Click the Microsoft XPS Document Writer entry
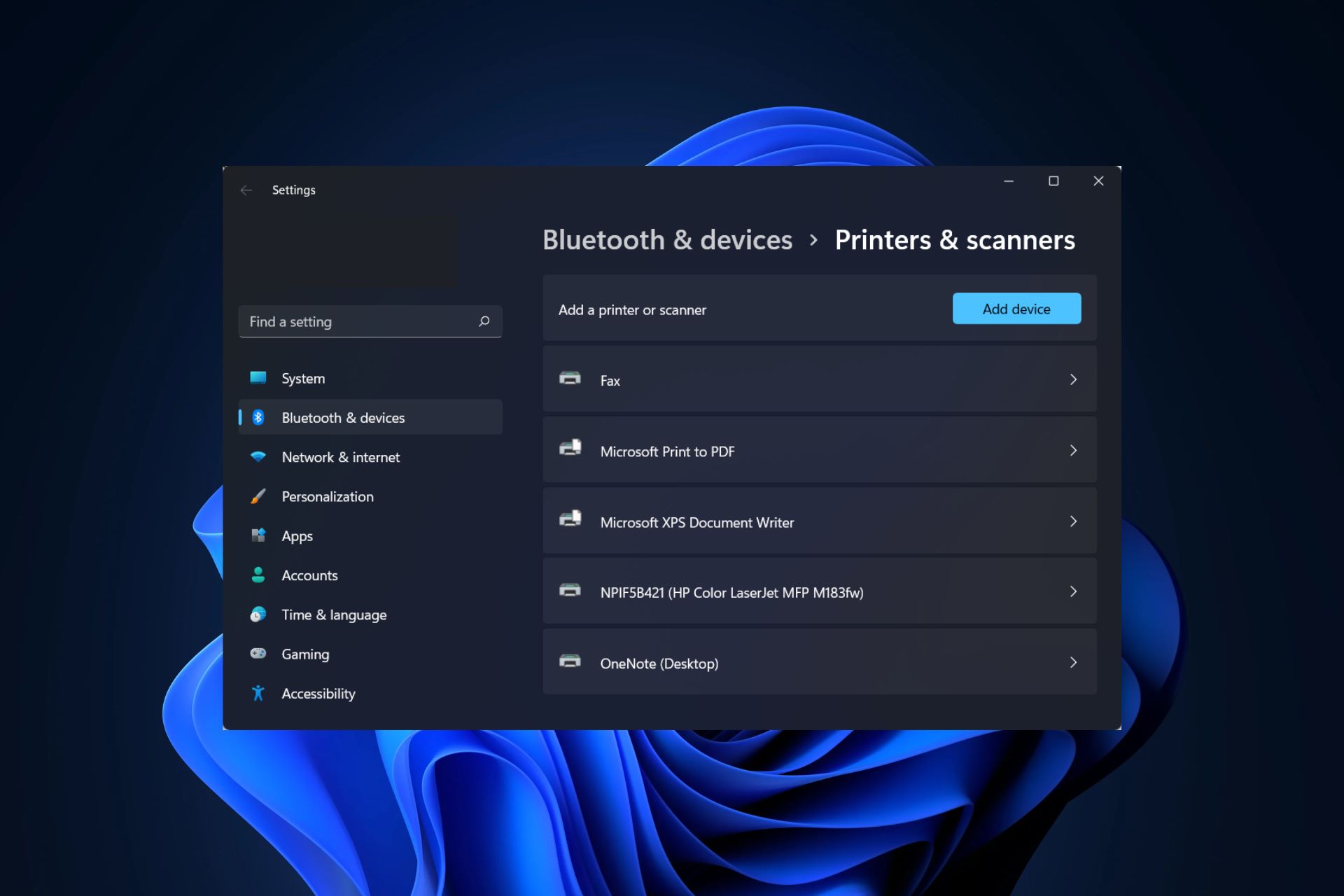This screenshot has width=1344, height=896. coord(820,521)
